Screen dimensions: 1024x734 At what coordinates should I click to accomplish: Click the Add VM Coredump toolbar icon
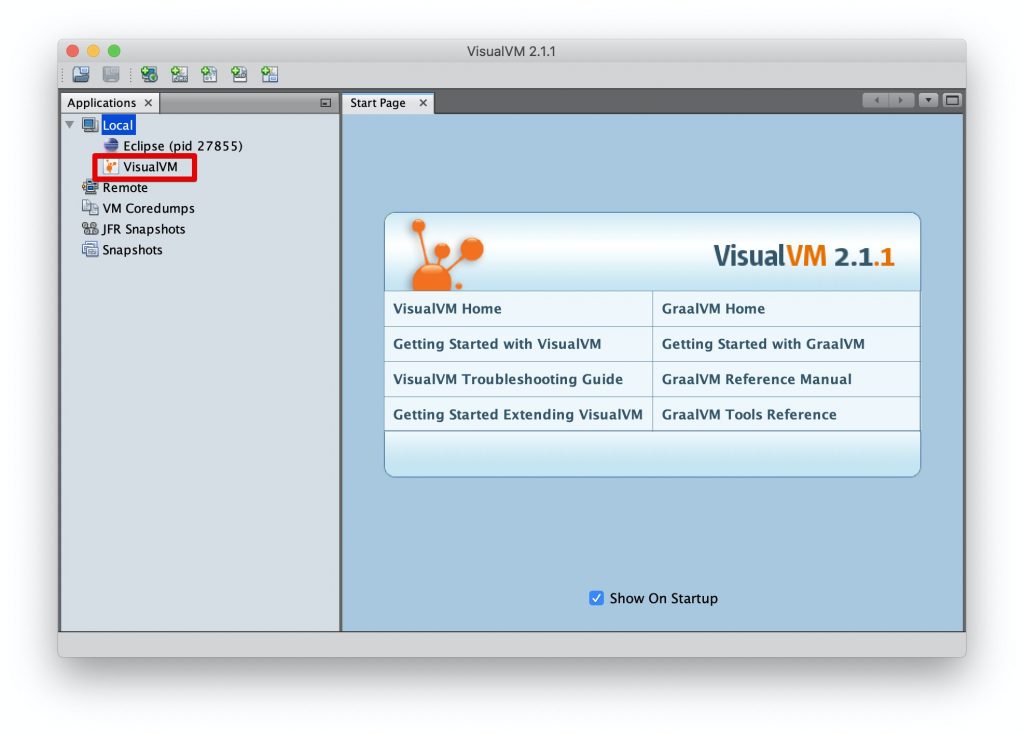(209, 74)
